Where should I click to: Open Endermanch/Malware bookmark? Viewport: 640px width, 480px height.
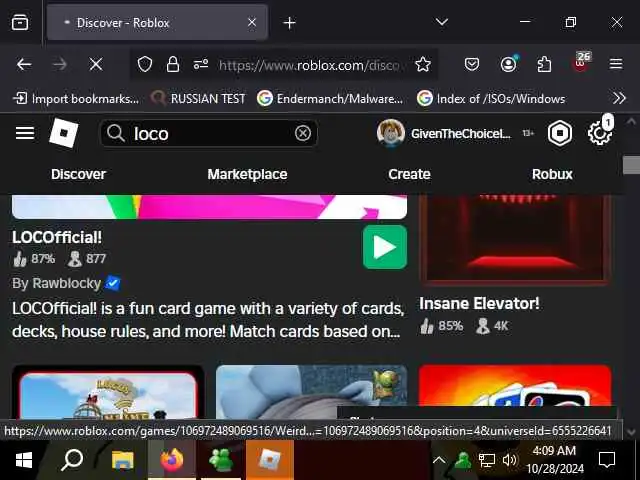tap(330, 98)
